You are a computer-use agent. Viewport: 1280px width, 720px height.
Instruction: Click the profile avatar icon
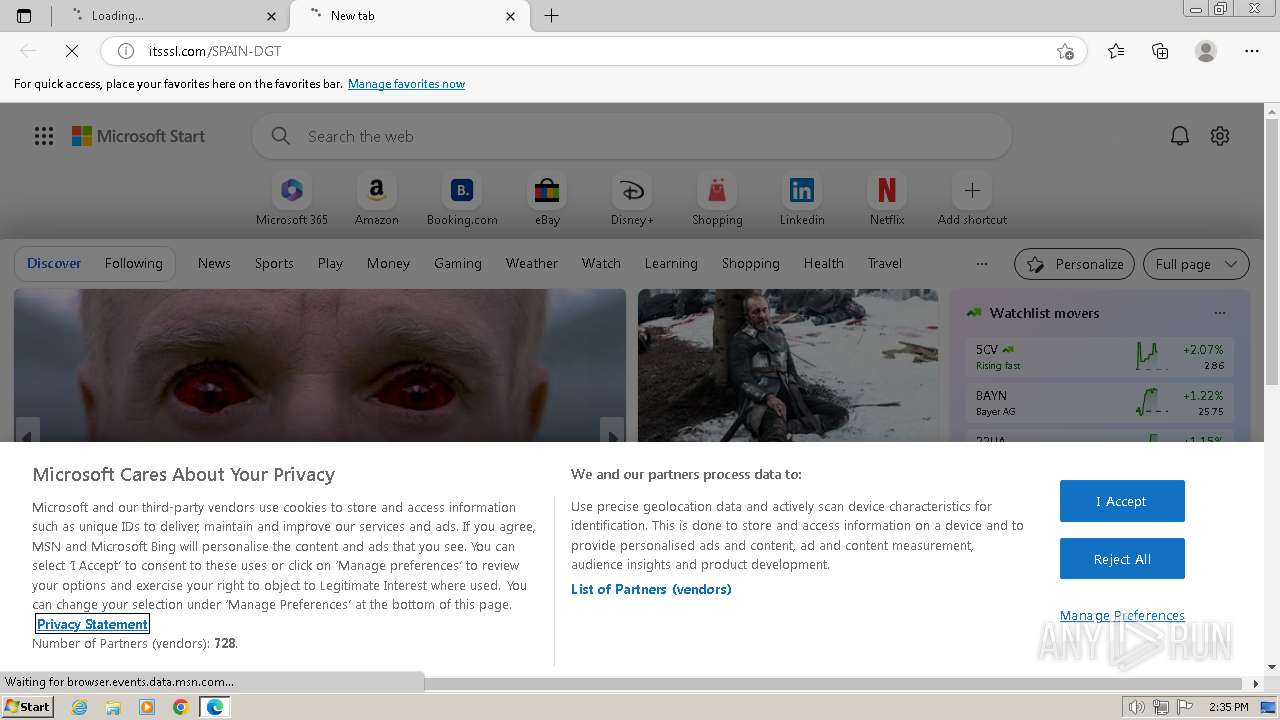click(1206, 51)
